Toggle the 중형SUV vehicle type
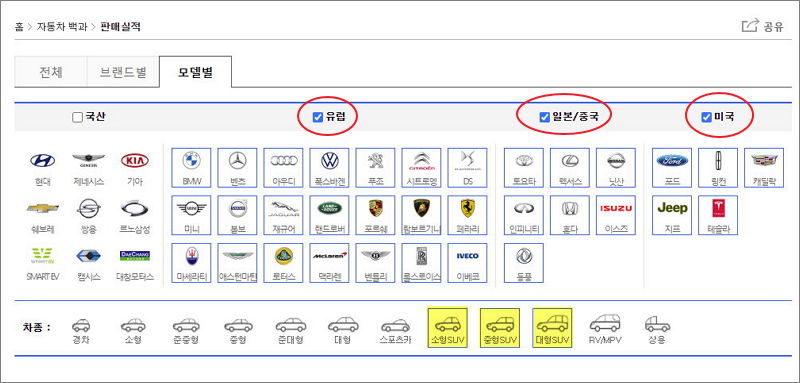The width and height of the screenshot is (800, 383). (500, 328)
